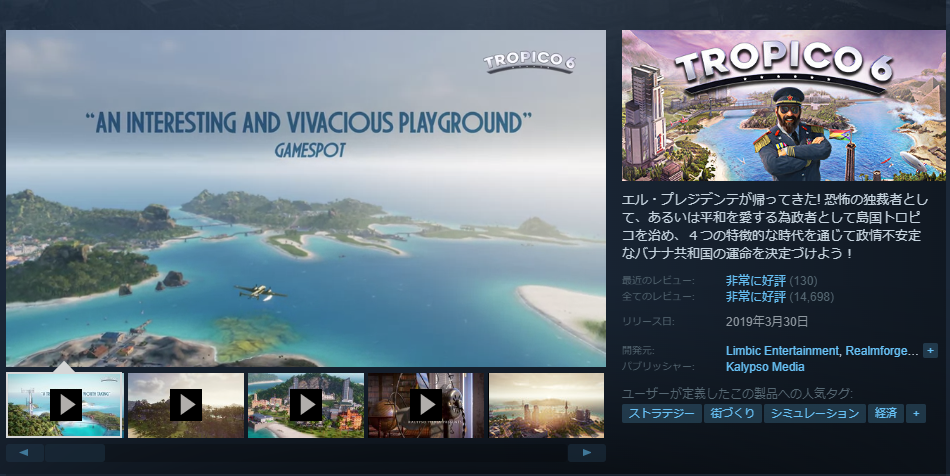
Task: Play the second trailer with forest scene
Action: click(185, 405)
